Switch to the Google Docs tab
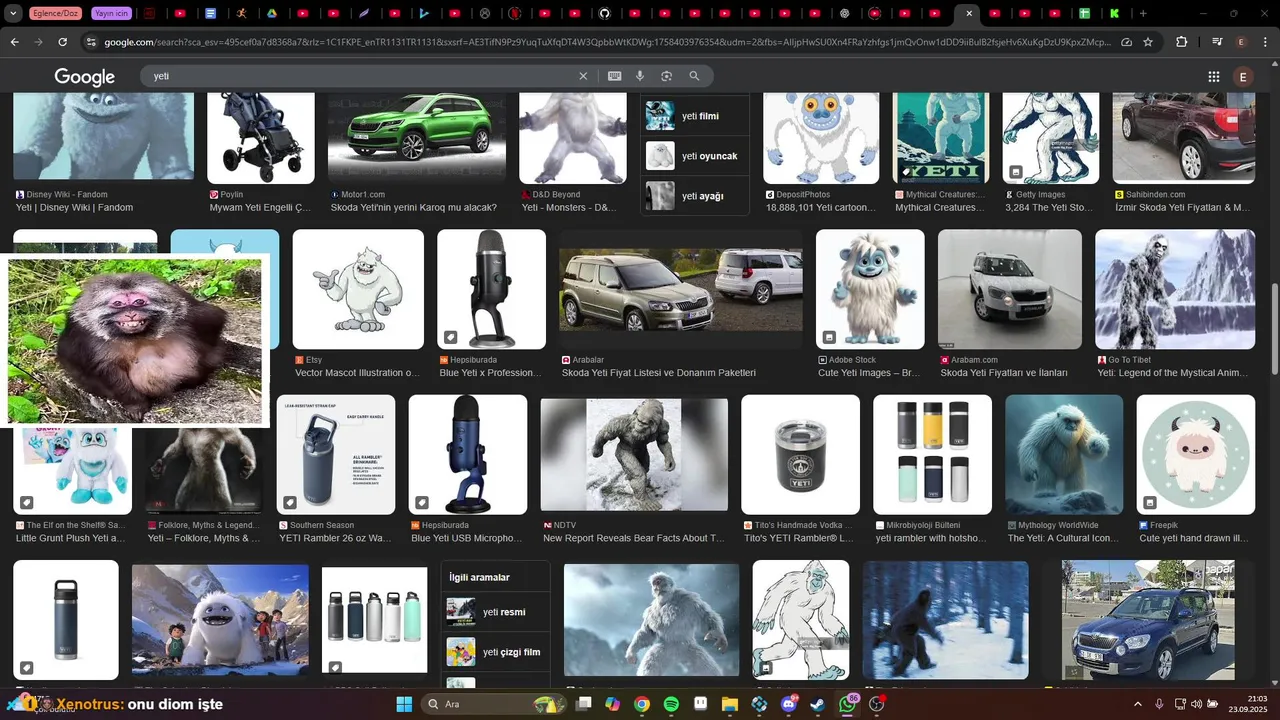This screenshot has width=1280, height=720. [x=210, y=14]
